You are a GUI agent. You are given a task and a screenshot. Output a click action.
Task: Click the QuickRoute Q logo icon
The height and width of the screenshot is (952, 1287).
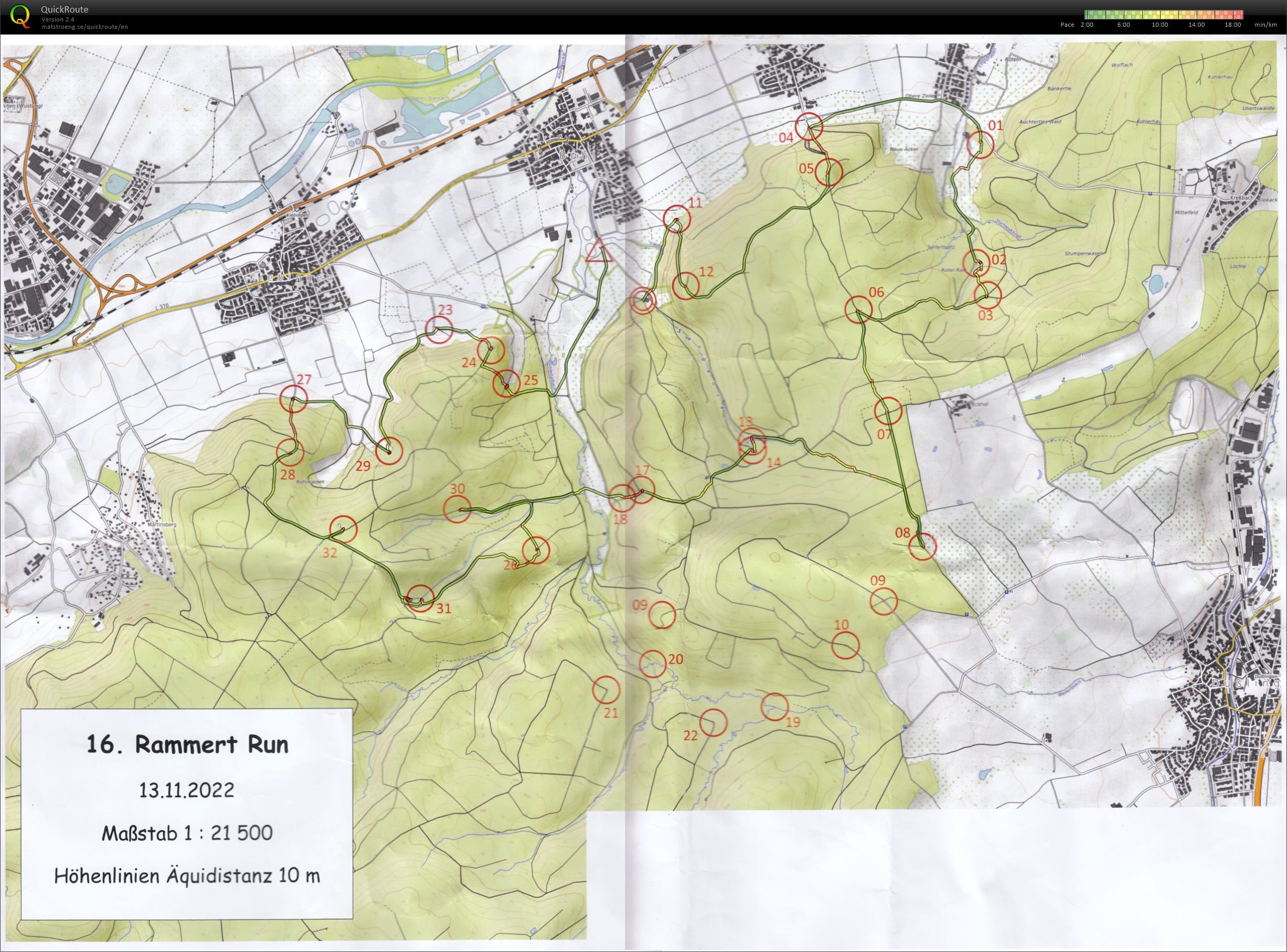(x=20, y=16)
